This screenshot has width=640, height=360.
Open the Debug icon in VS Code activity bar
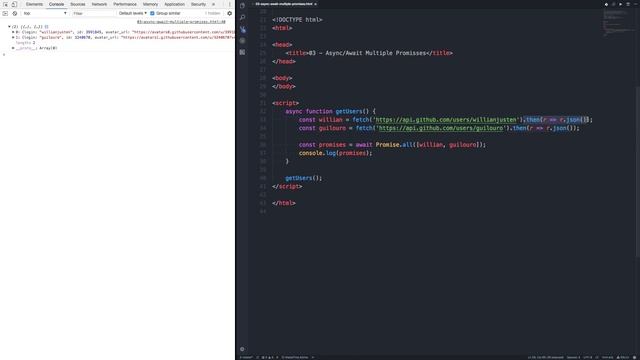tap(242, 40)
